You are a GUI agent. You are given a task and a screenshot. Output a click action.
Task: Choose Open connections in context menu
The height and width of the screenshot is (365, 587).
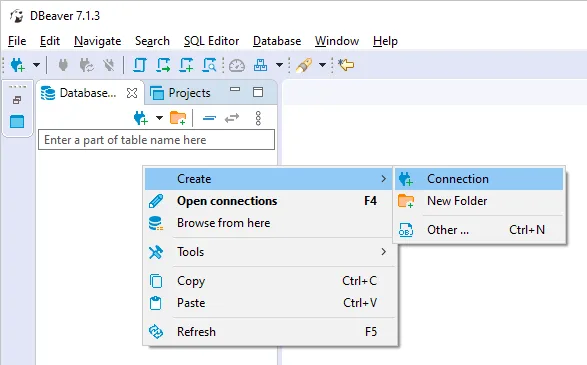[x=269, y=201]
